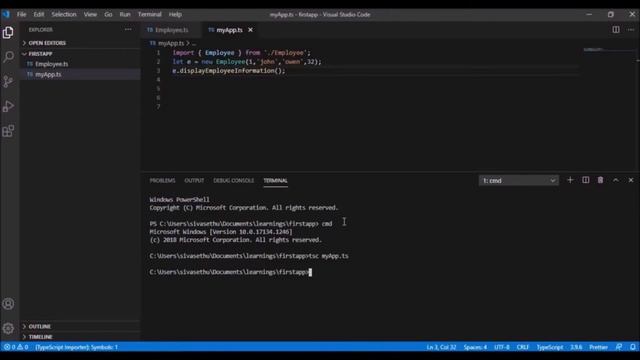This screenshot has height=360, width=640.
Task: Focus the terminal command prompt line
Action: pyautogui.click(x=231, y=272)
